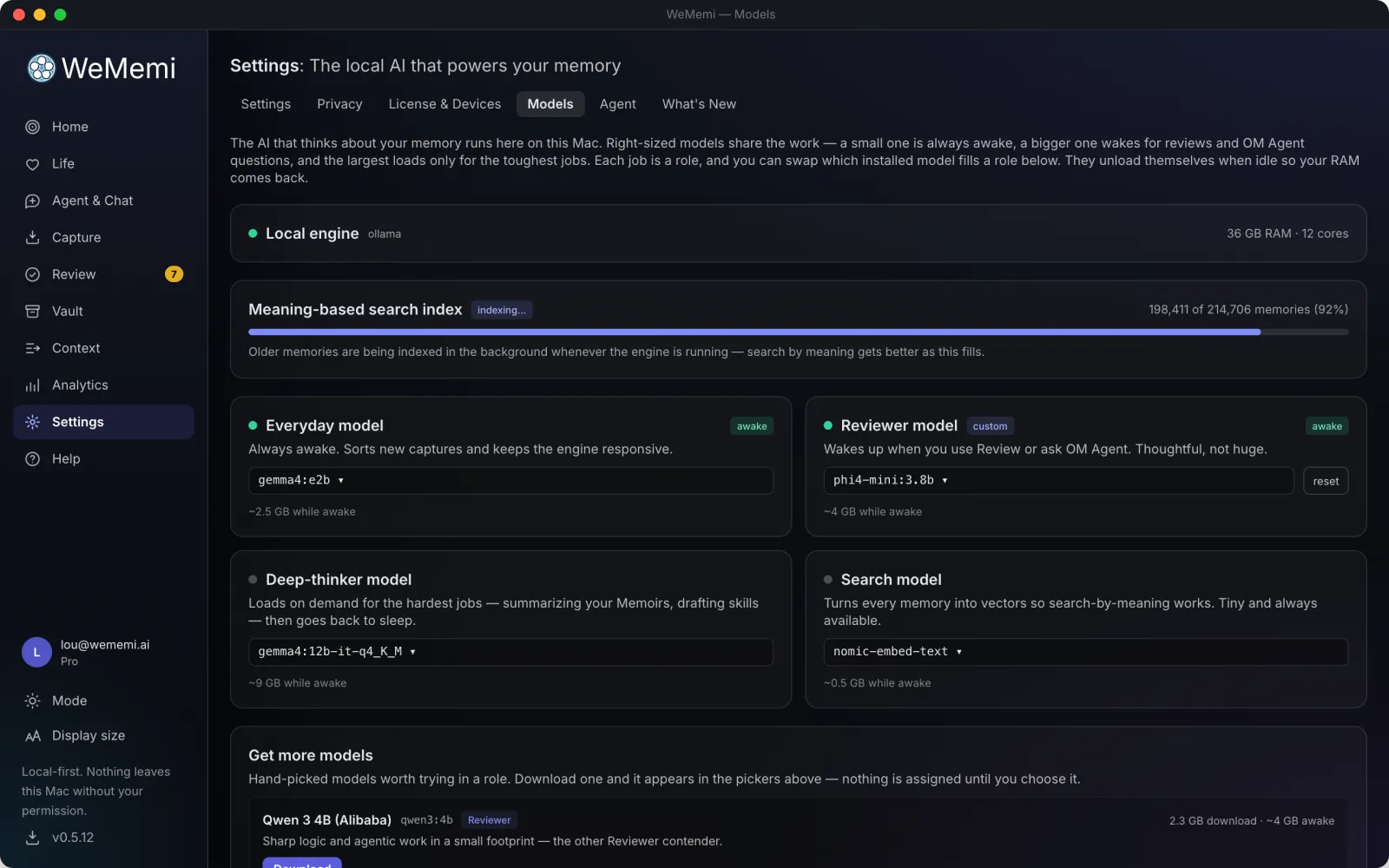Open Agent & Chat via its icon
The image size is (1389, 868).
pyautogui.click(x=32, y=201)
